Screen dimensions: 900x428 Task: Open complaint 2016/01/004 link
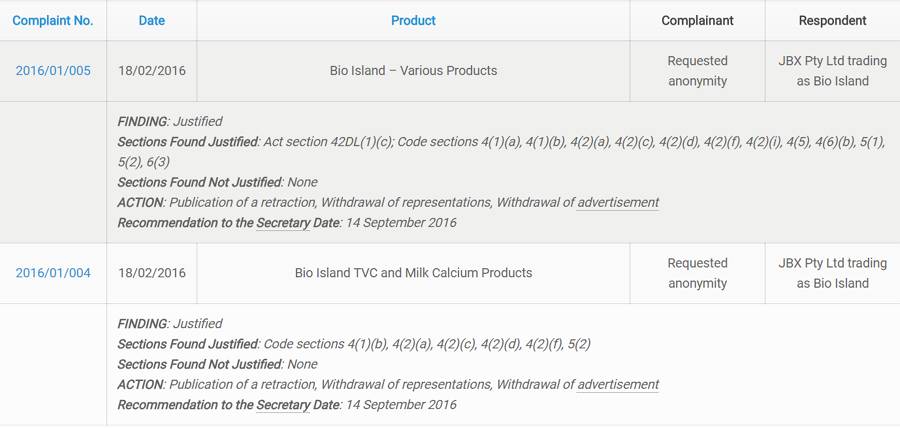(x=53, y=273)
